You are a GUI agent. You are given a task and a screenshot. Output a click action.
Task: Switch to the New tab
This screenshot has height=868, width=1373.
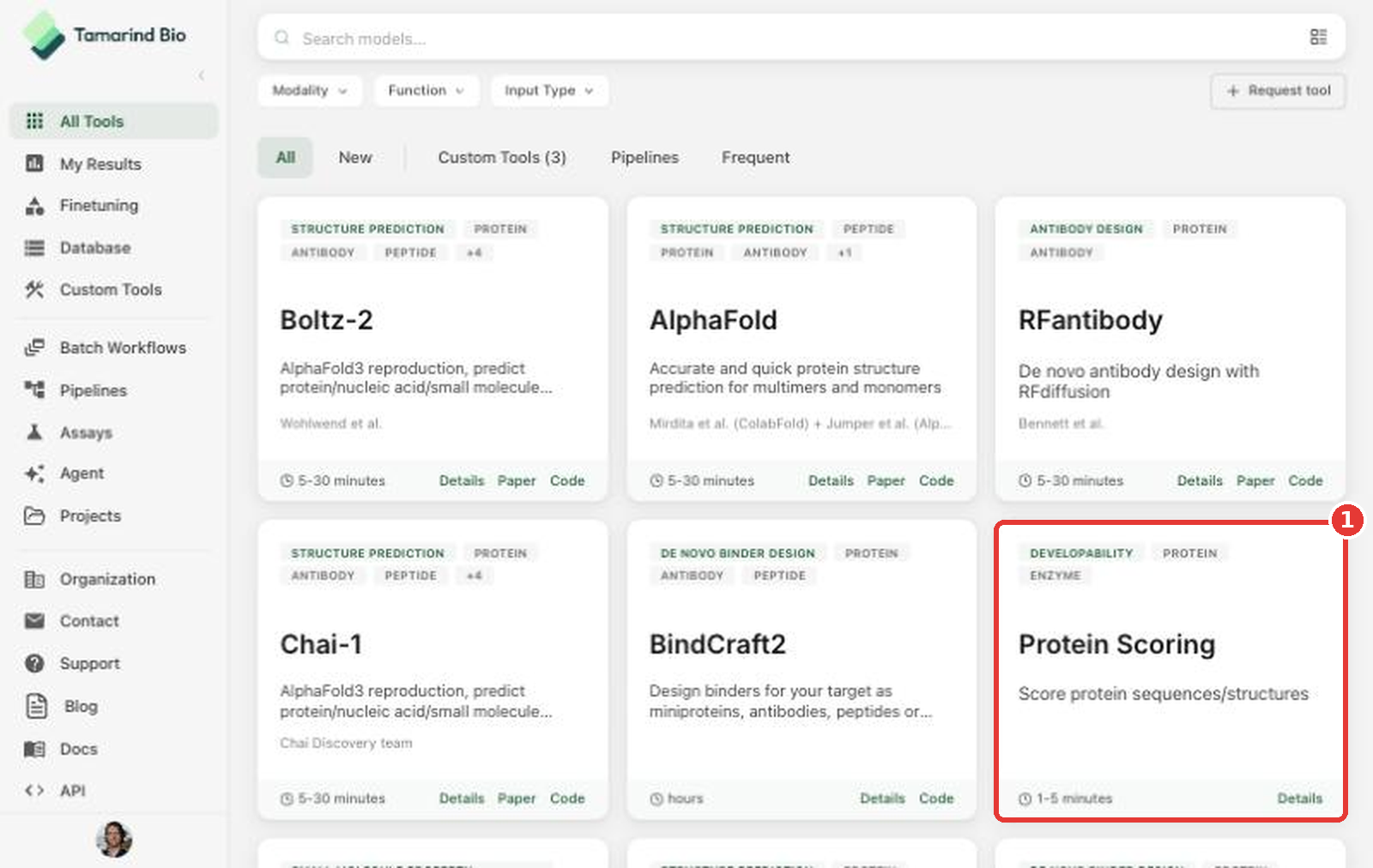355,158
